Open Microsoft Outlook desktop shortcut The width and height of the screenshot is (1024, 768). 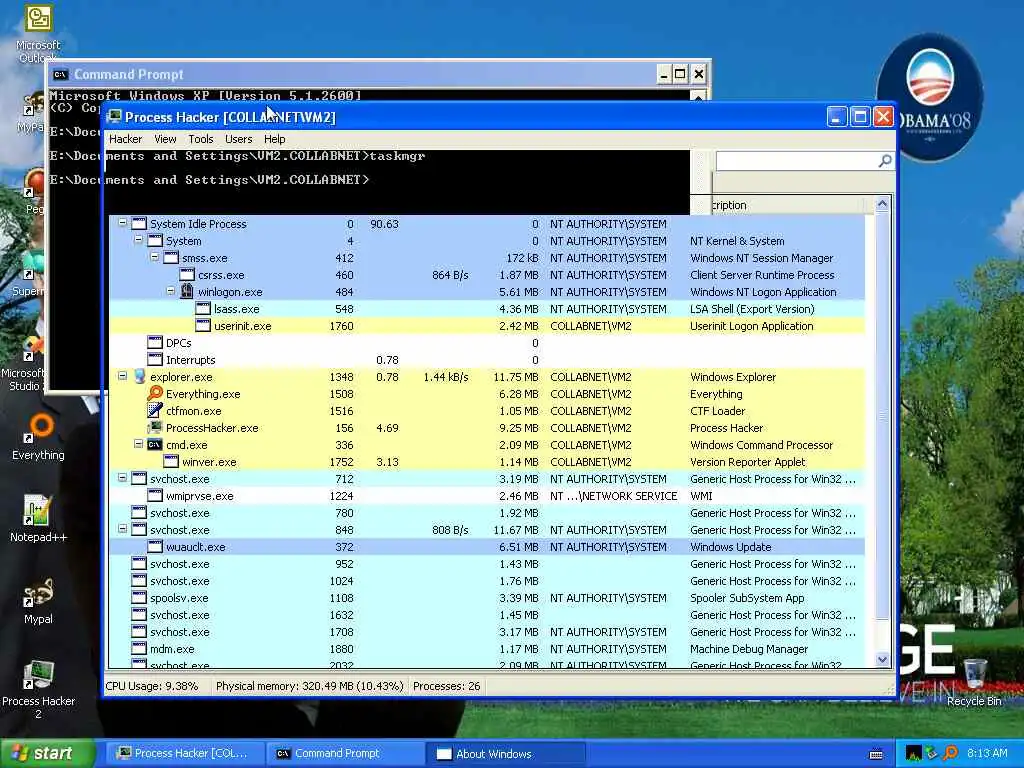coord(39,33)
